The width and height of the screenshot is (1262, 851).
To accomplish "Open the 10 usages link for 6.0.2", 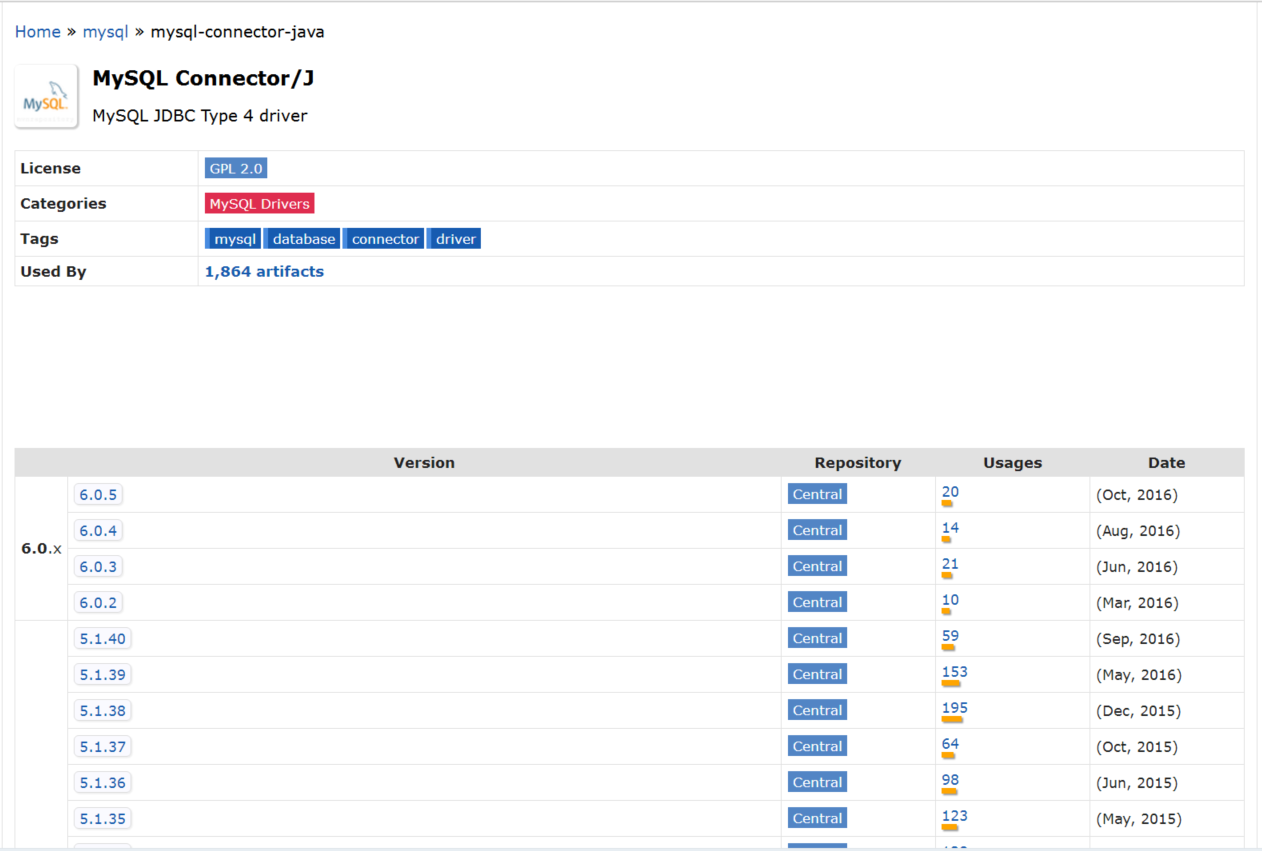I will point(950,600).
